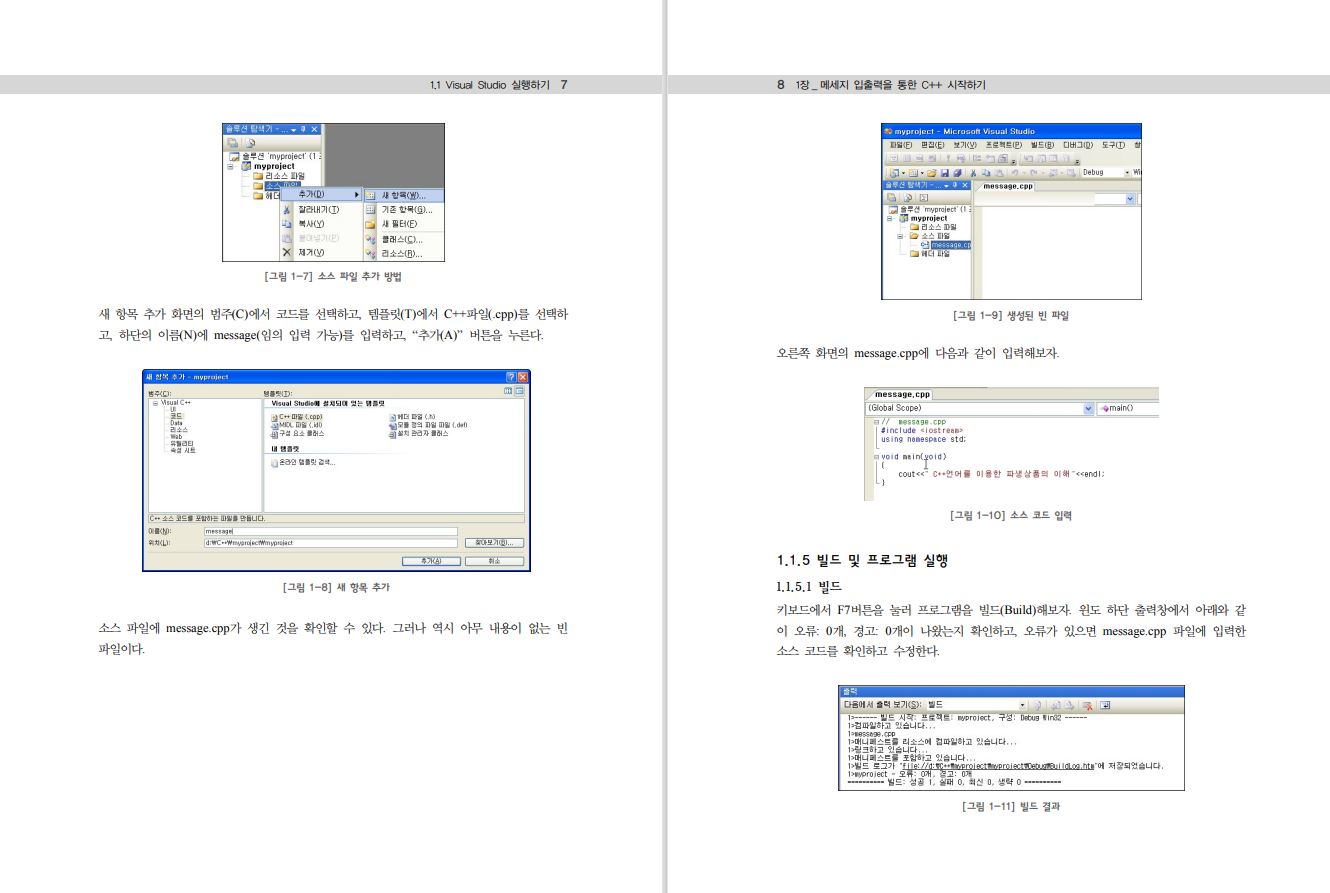The width and height of the screenshot is (1330, 893).
Task: Switch to large icons view in template pane
Action: coord(508,391)
